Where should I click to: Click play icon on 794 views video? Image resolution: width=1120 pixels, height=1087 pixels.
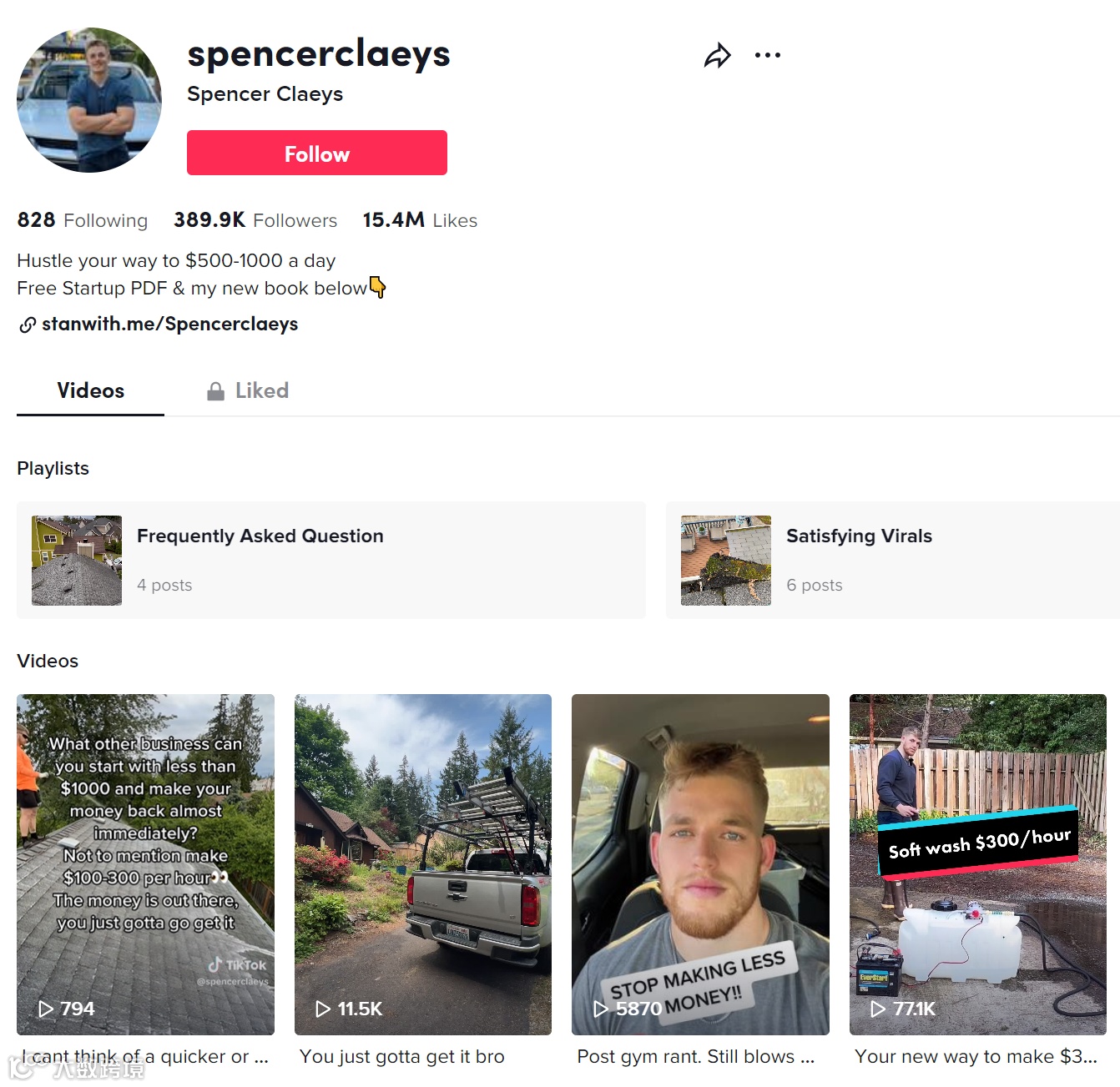tap(46, 1009)
